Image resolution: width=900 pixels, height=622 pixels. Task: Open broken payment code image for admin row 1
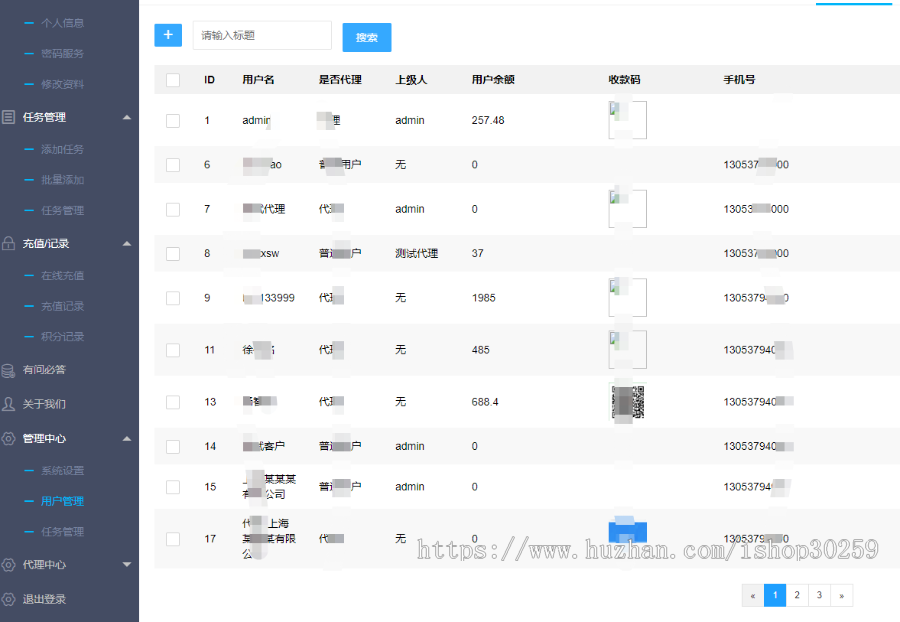(x=627, y=120)
